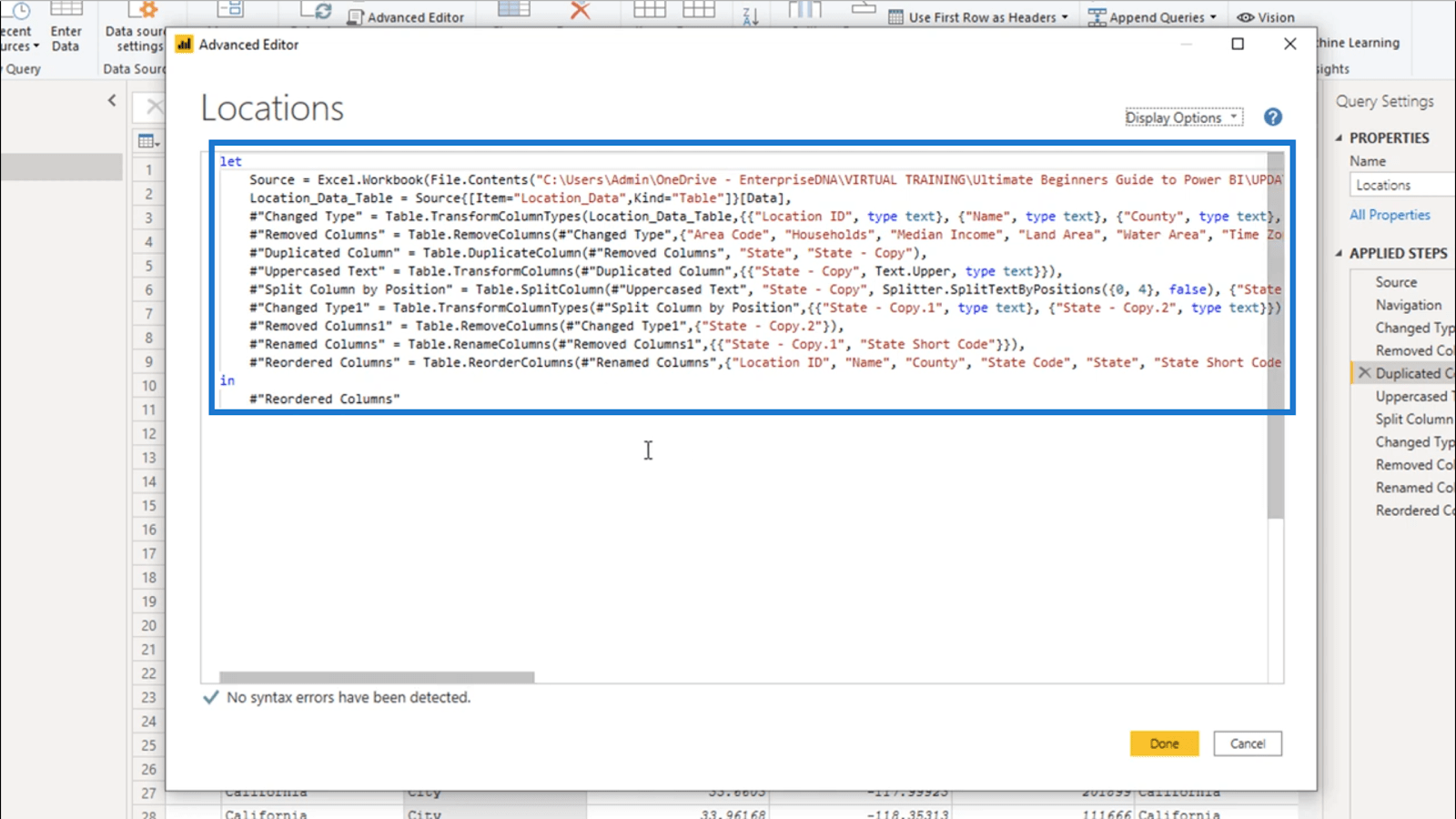Collapse the APPLIED STEPS section
This screenshot has height=819, width=1456.
tap(1339, 254)
